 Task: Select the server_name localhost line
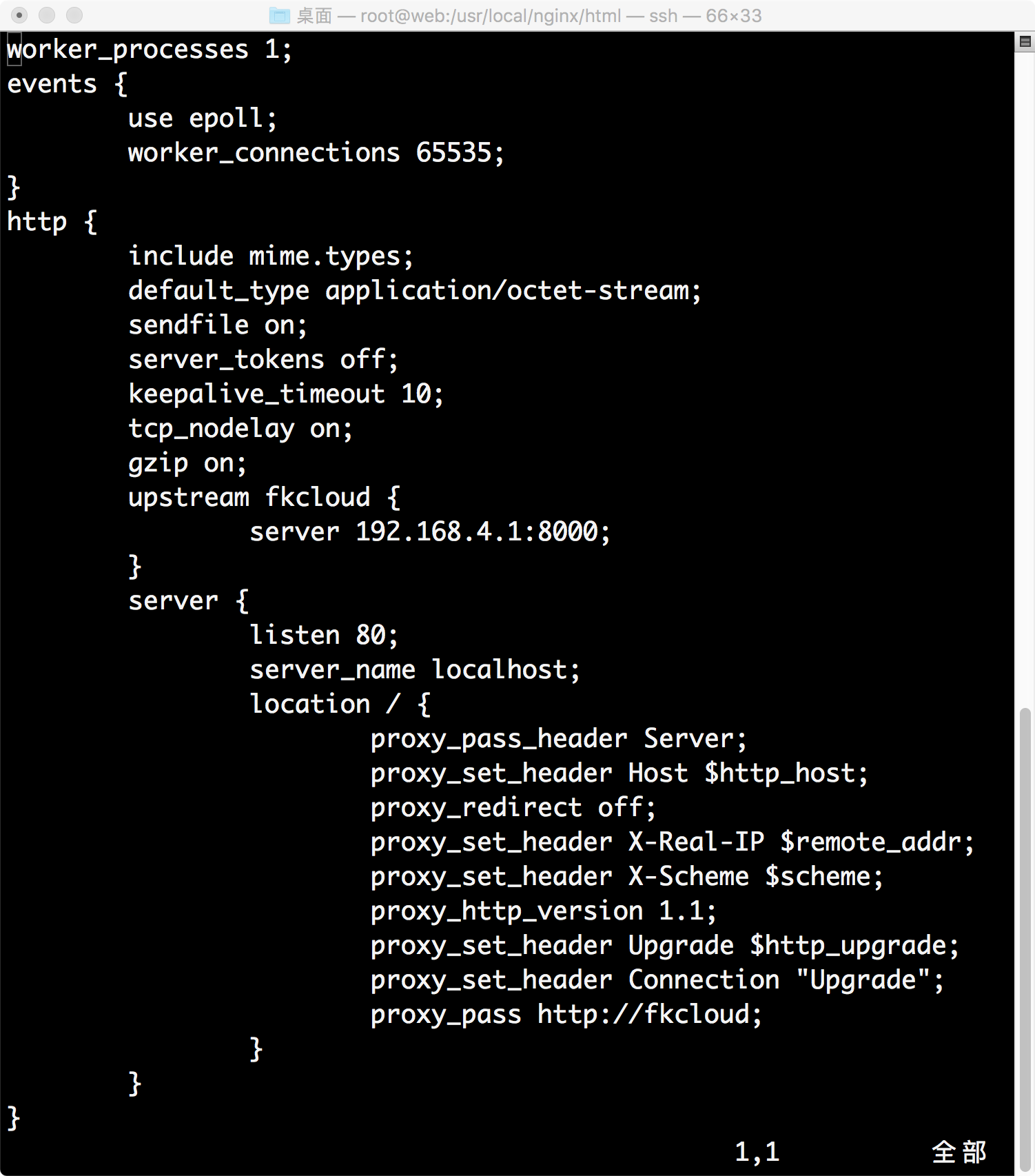pos(415,669)
